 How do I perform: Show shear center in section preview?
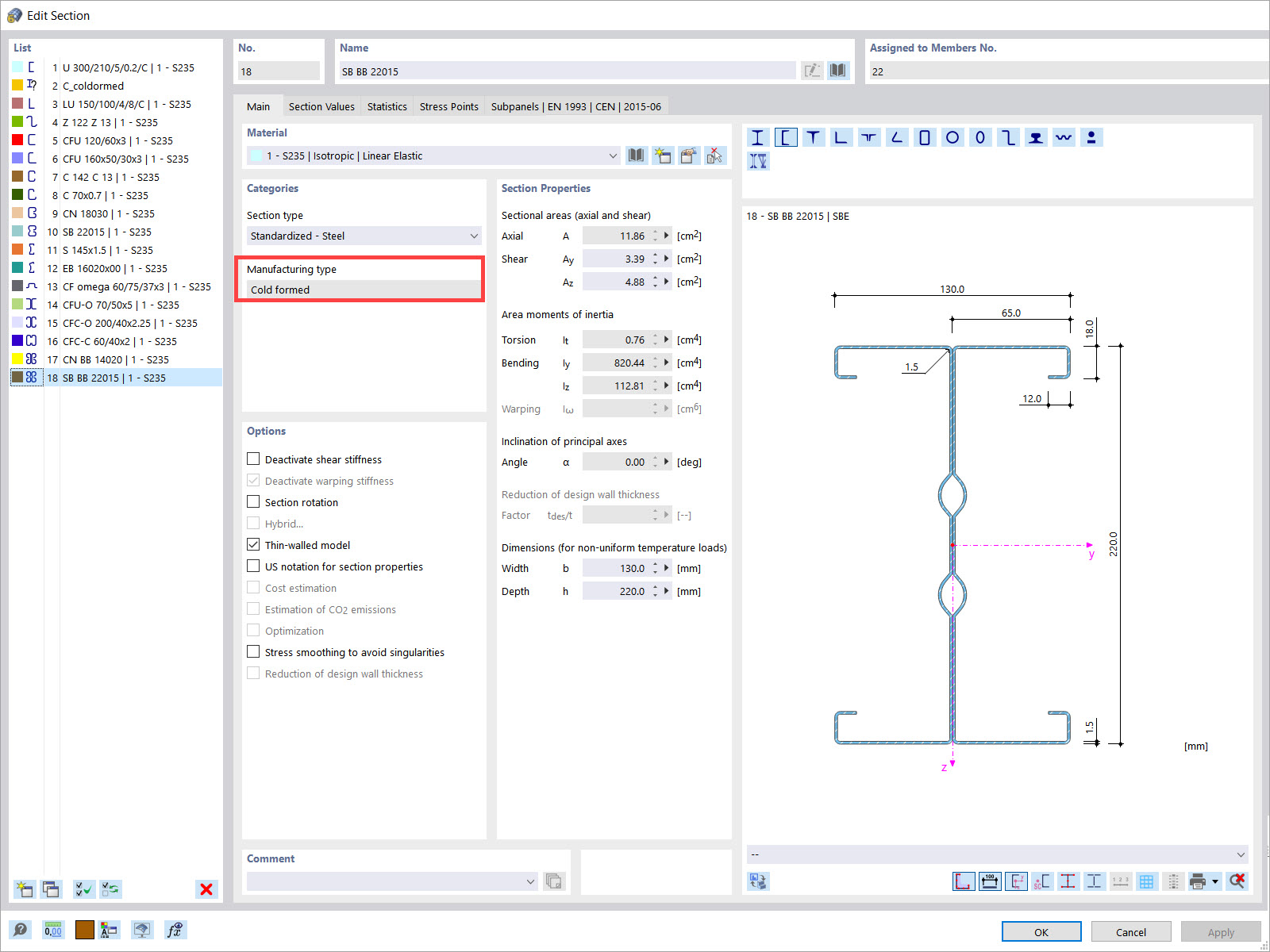click(1042, 881)
